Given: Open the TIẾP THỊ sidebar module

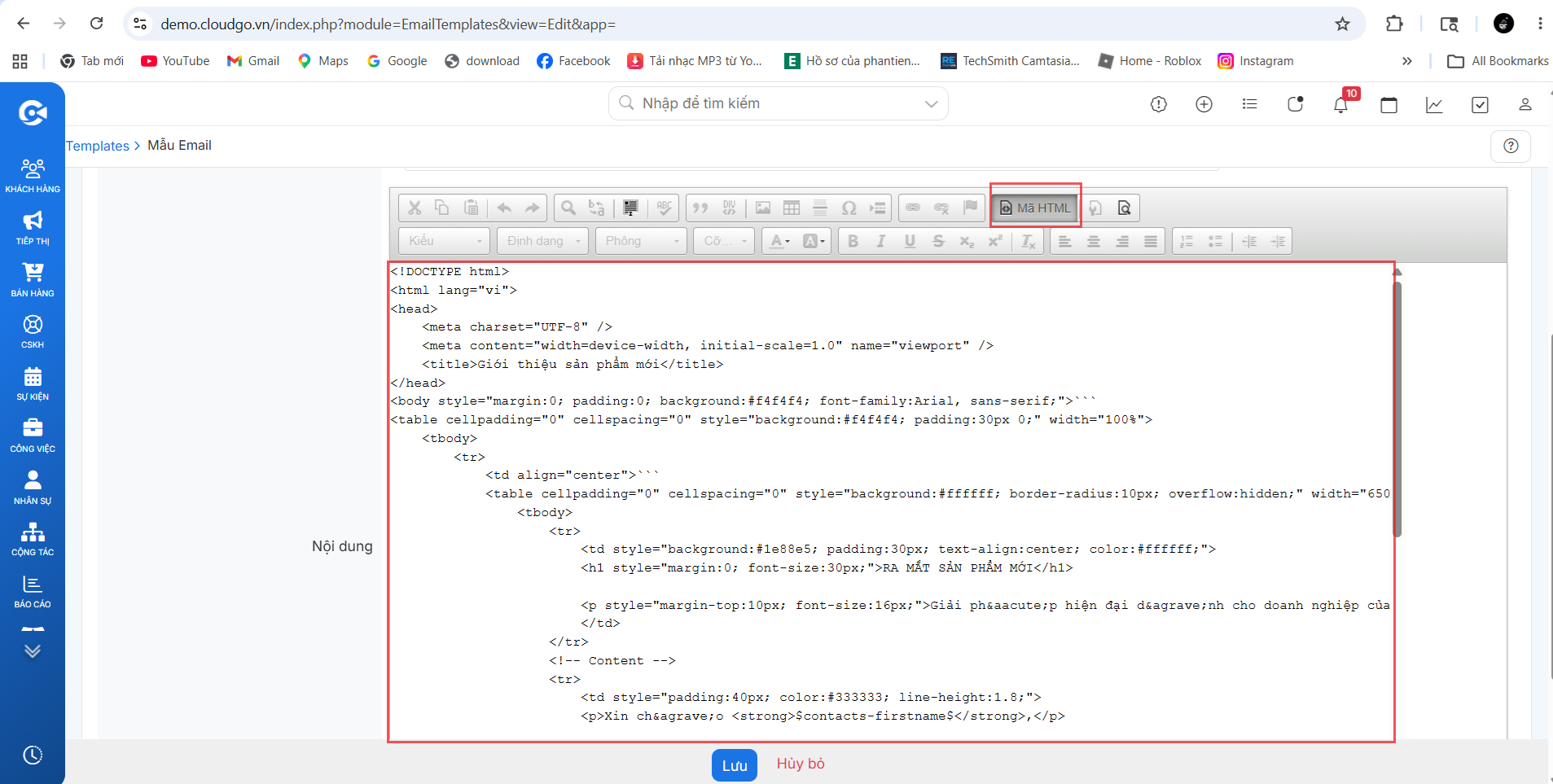Looking at the screenshot, I should (33, 228).
